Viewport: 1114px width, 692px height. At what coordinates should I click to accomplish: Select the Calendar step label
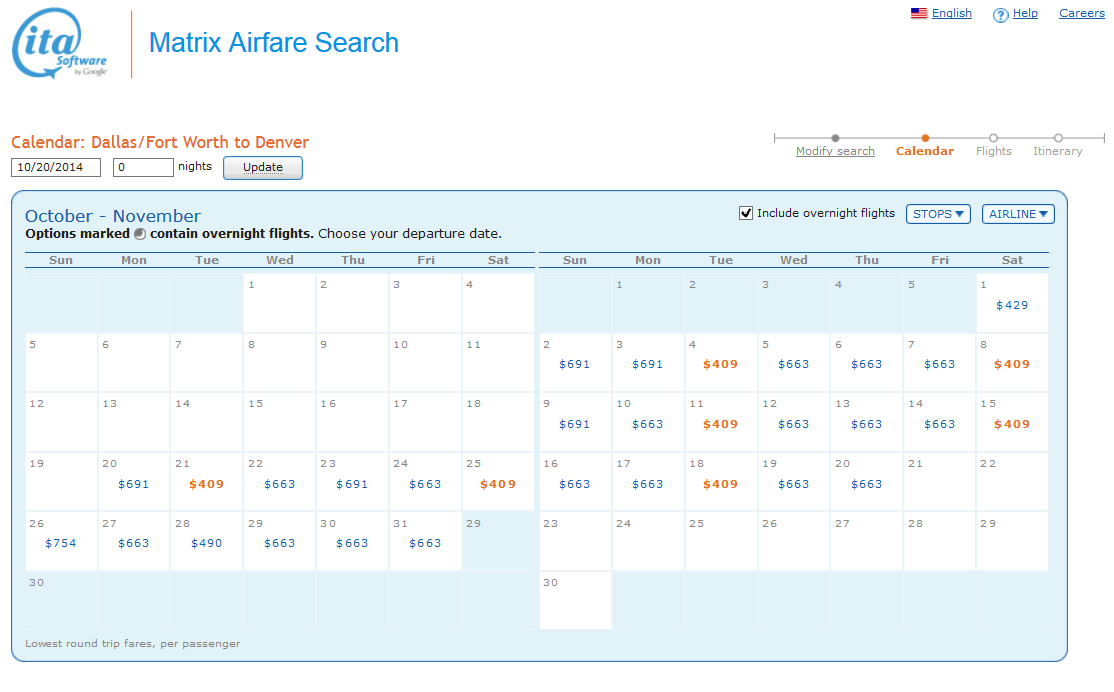925,152
